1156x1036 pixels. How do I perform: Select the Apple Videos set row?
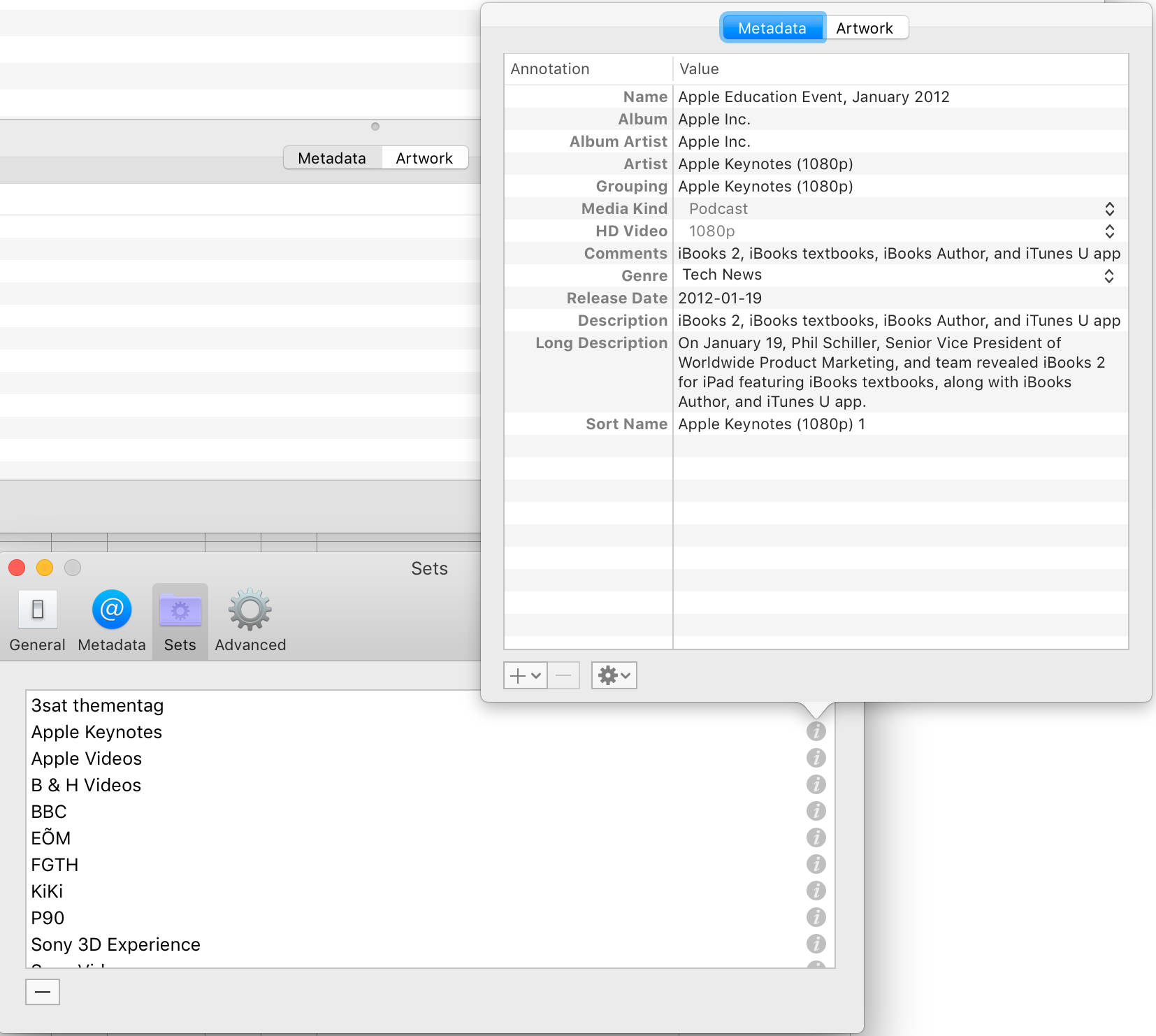tap(430, 758)
